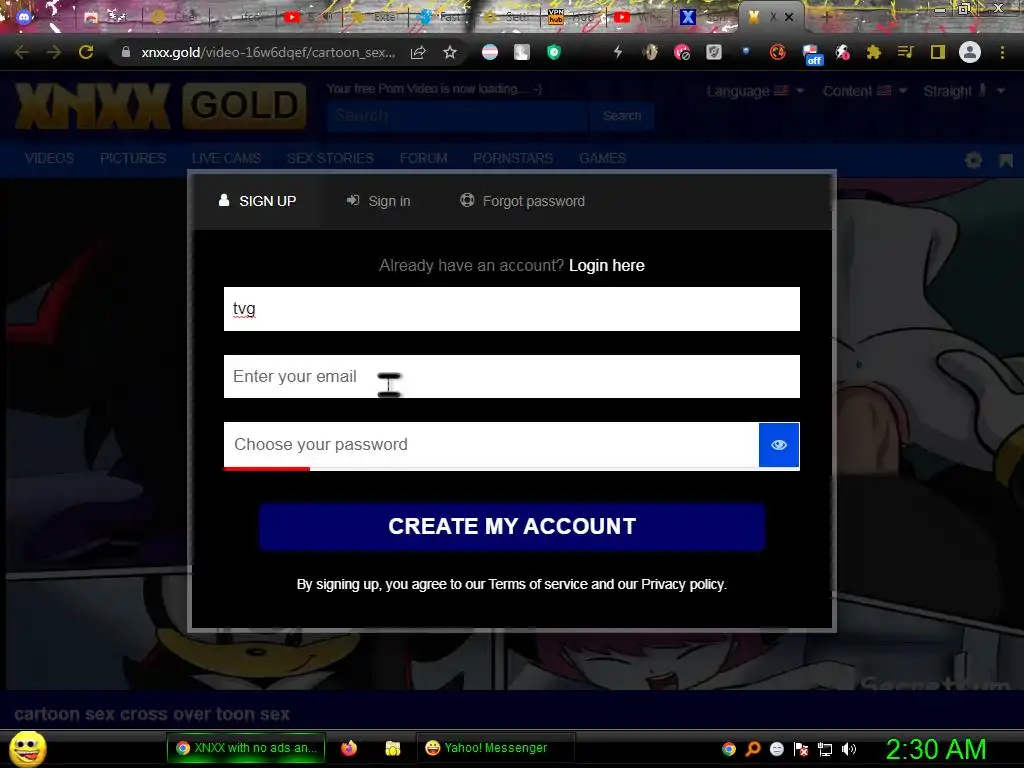Click the GOLD site logo
1024x768 pixels.
tap(244, 105)
